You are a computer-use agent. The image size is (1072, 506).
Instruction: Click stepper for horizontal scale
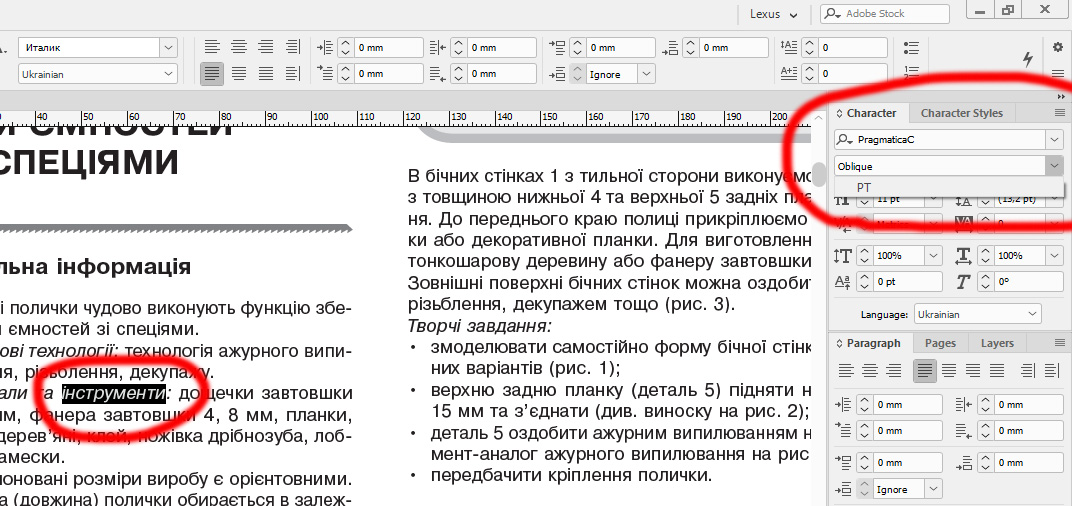pos(985,255)
